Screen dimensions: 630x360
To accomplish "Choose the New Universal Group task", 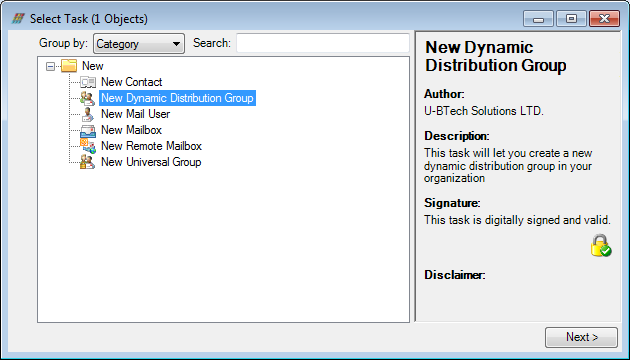I will coord(151,162).
